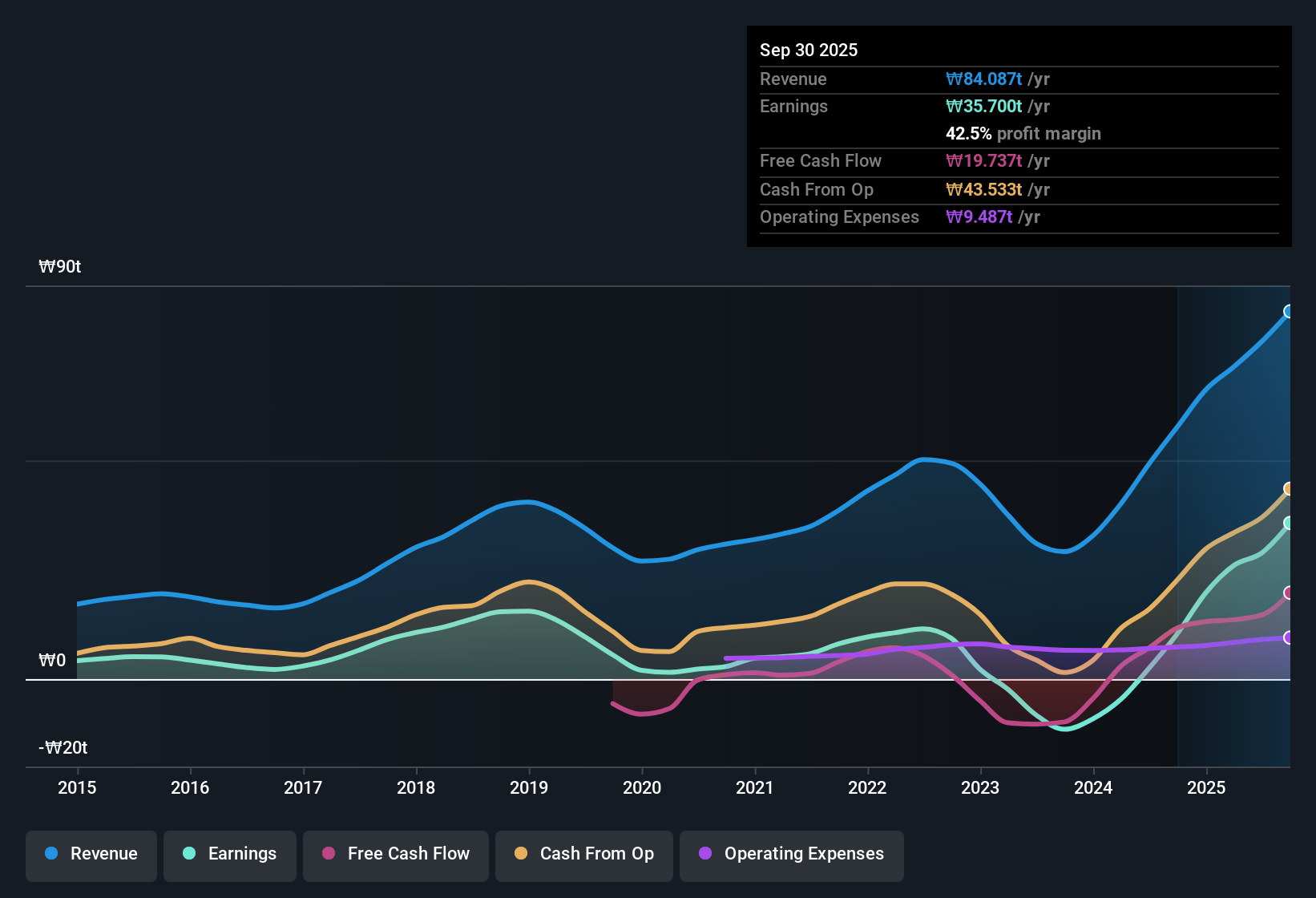Toggle the Operating Expenses series visibility

click(x=791, y=854)
